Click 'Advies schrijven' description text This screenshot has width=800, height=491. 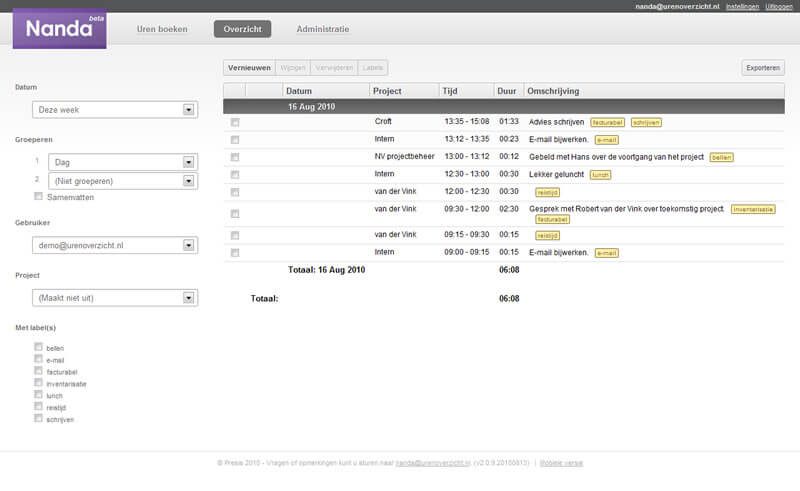(556, 122)
